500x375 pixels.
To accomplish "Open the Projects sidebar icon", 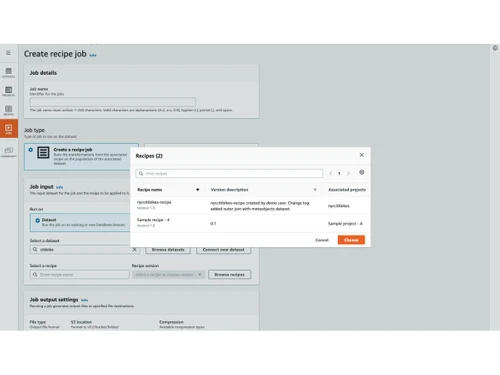I will (9, 91).
